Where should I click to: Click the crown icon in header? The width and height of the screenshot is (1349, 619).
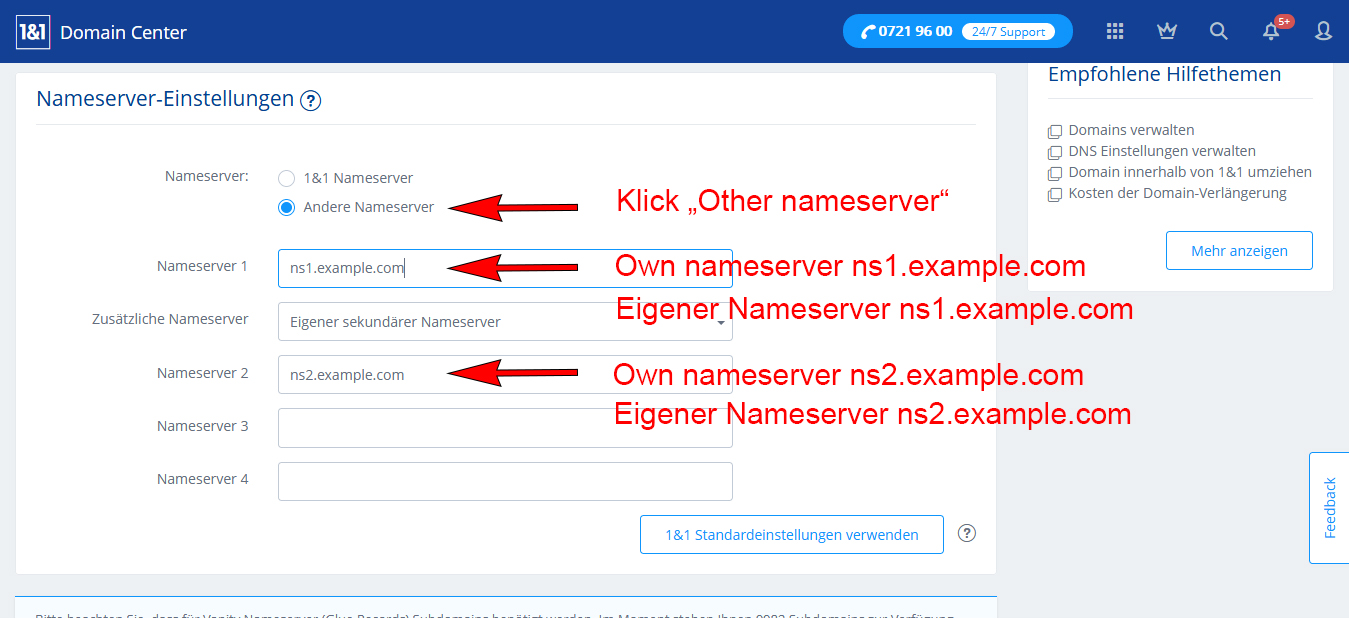click(x=1166, y=31)
